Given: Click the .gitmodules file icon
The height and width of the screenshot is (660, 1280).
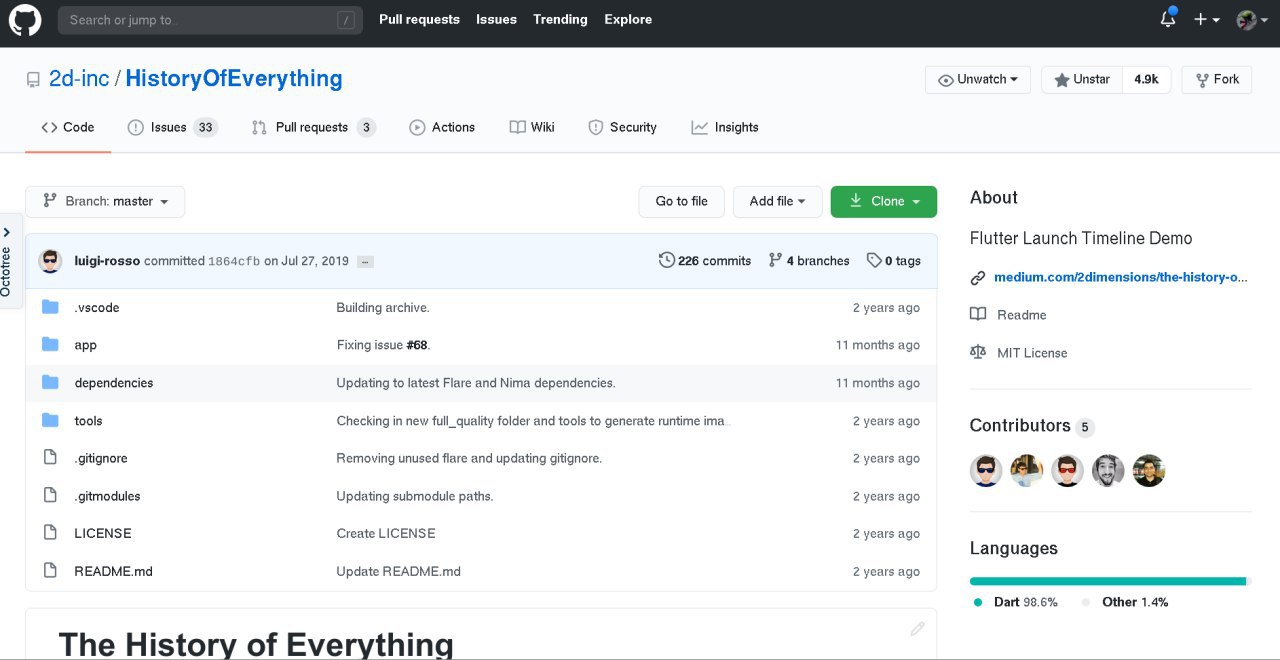Looking at the screenshot, I should tap(50, 495).
